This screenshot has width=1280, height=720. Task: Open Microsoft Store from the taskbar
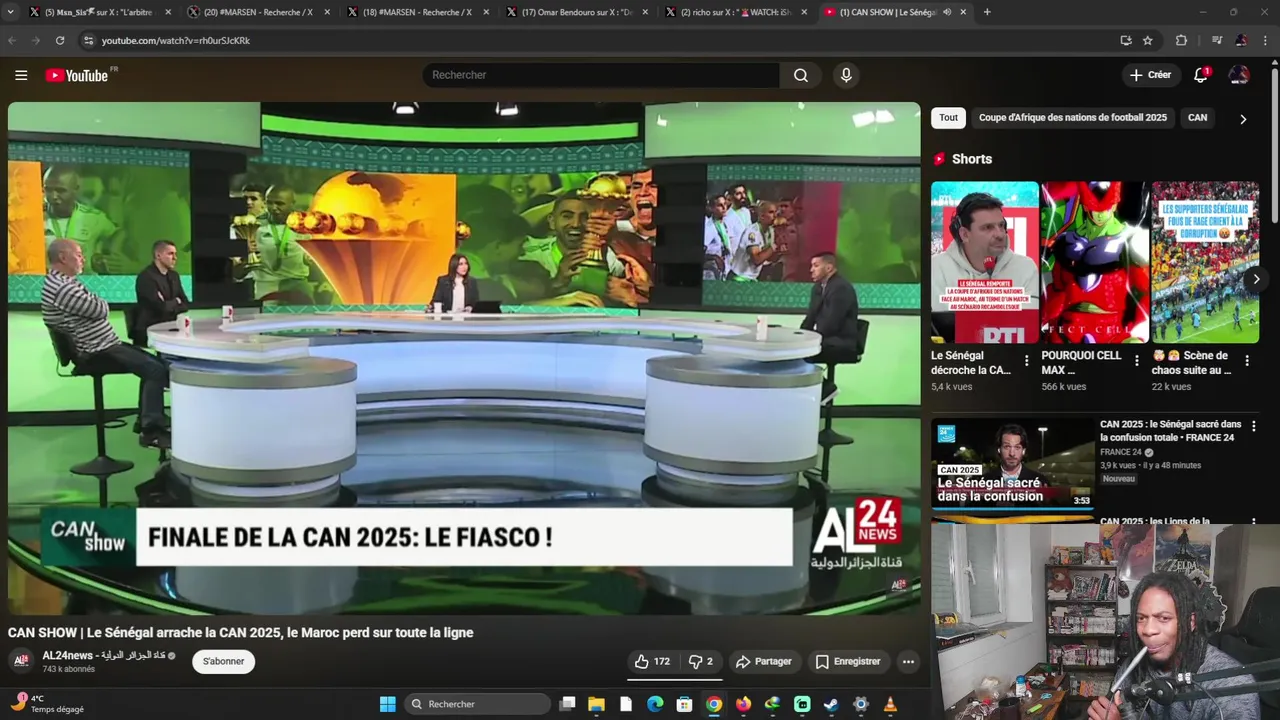[x=684, y=704]
